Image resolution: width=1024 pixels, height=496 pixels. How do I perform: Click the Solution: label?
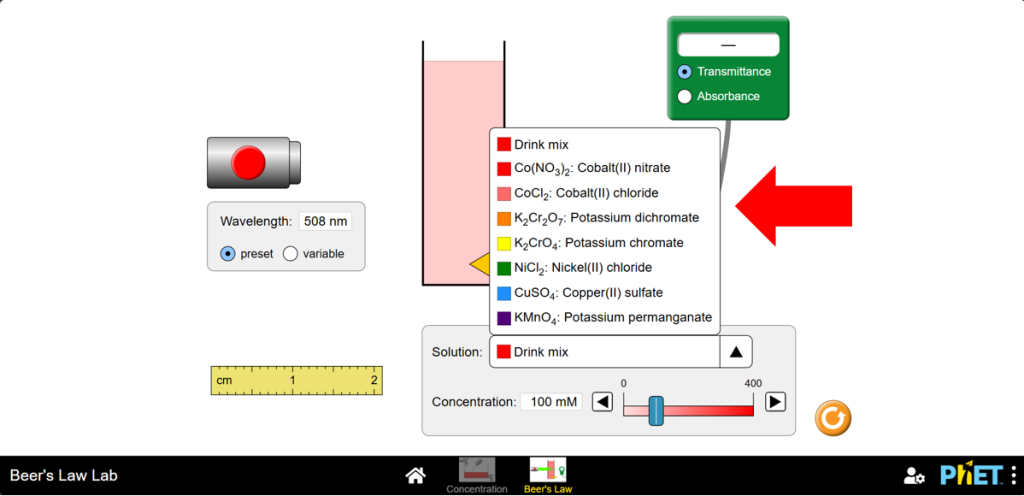click(x=457, y=352)
